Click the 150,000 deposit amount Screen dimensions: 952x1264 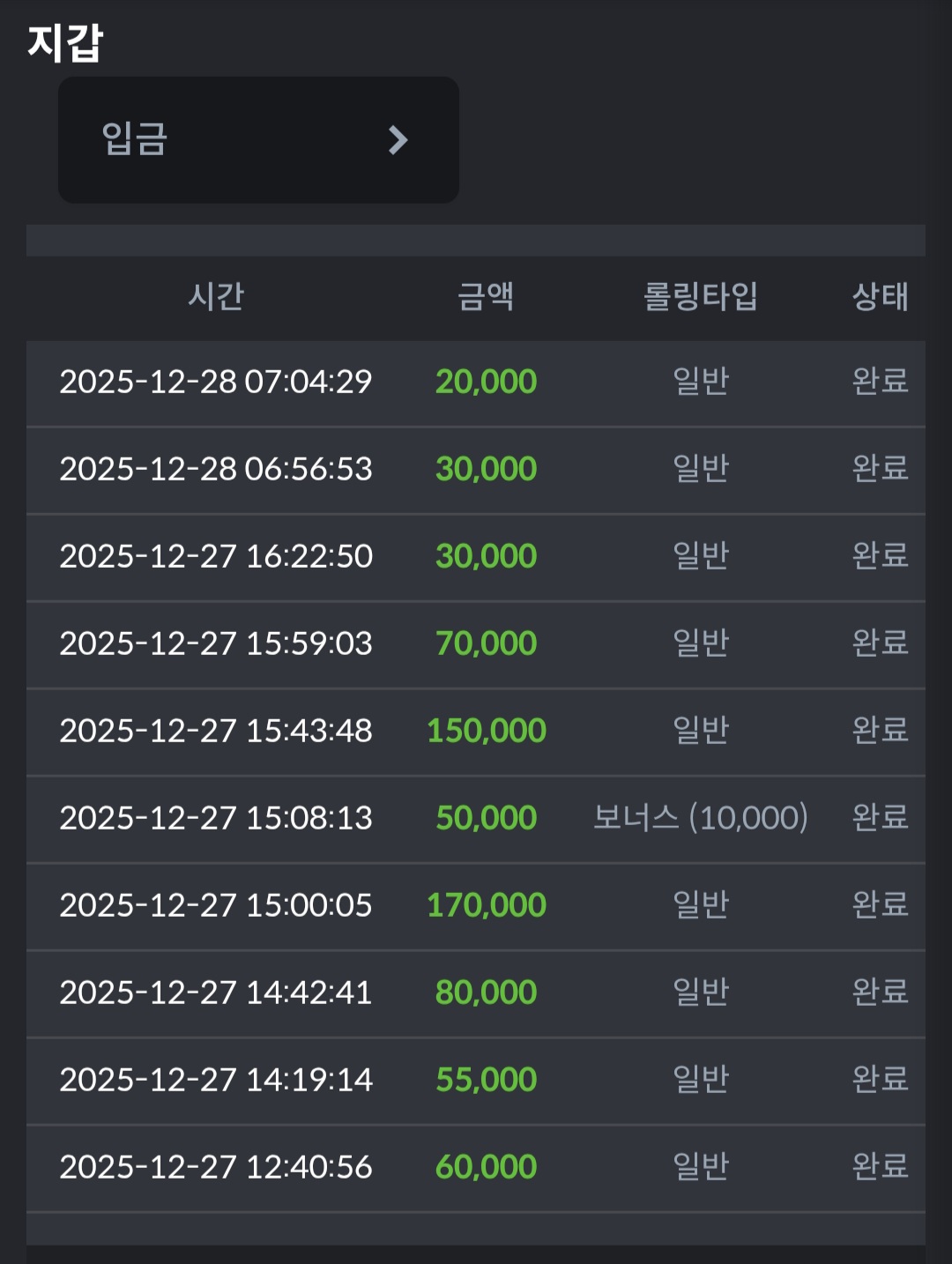(486, 731)
